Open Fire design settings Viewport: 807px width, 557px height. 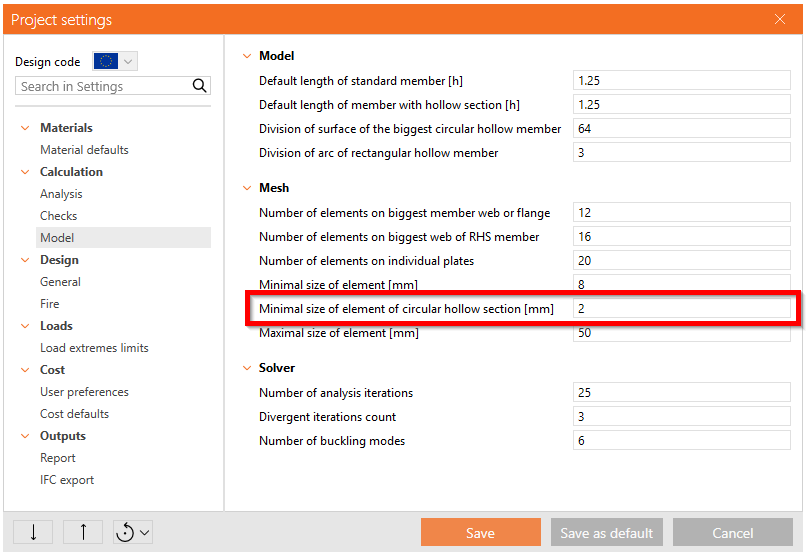pos(49,304)
